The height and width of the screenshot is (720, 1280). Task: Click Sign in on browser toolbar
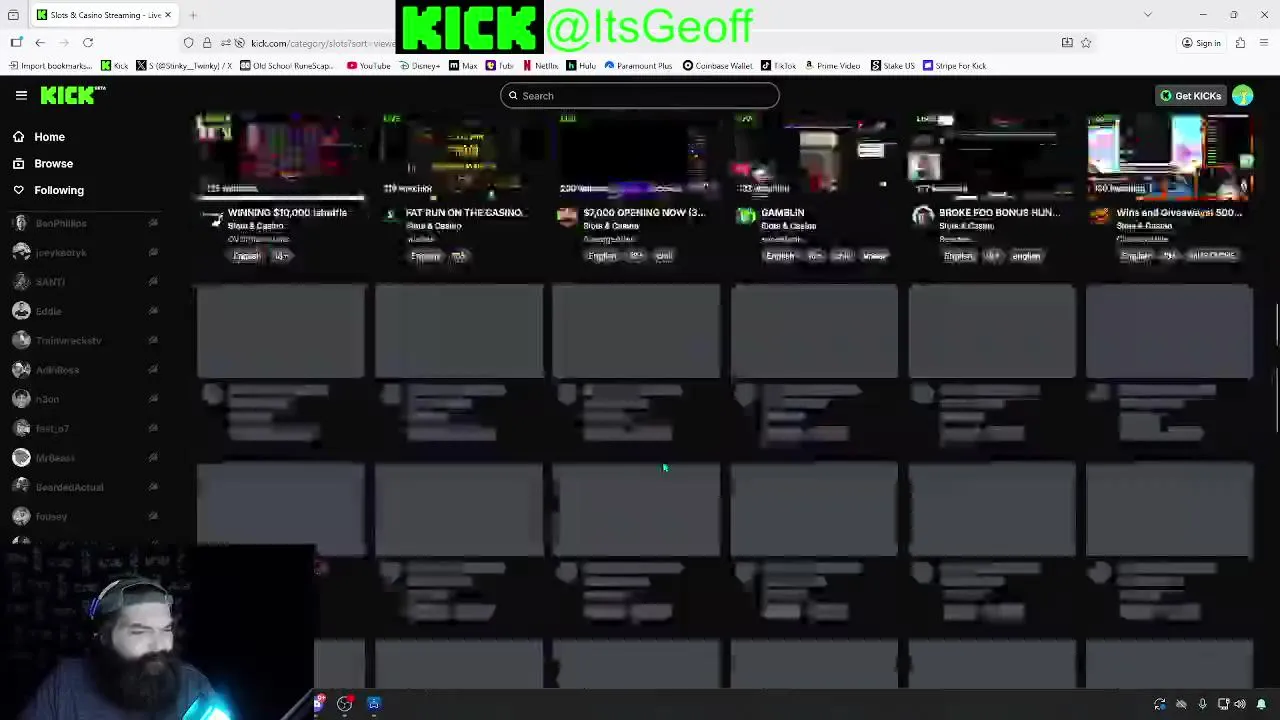[1201, 43]
